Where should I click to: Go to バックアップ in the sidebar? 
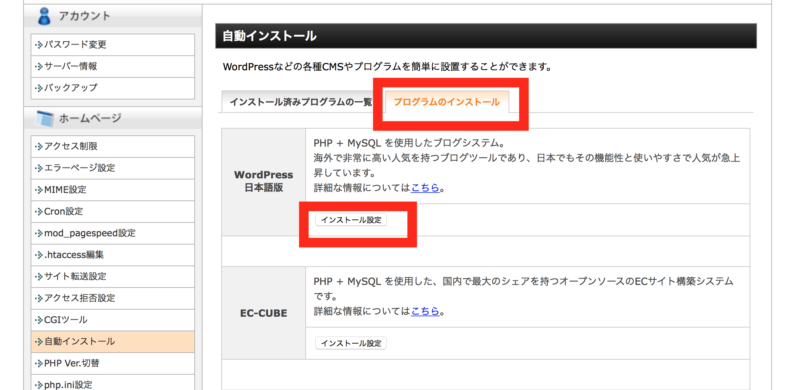tap(112, 88)
